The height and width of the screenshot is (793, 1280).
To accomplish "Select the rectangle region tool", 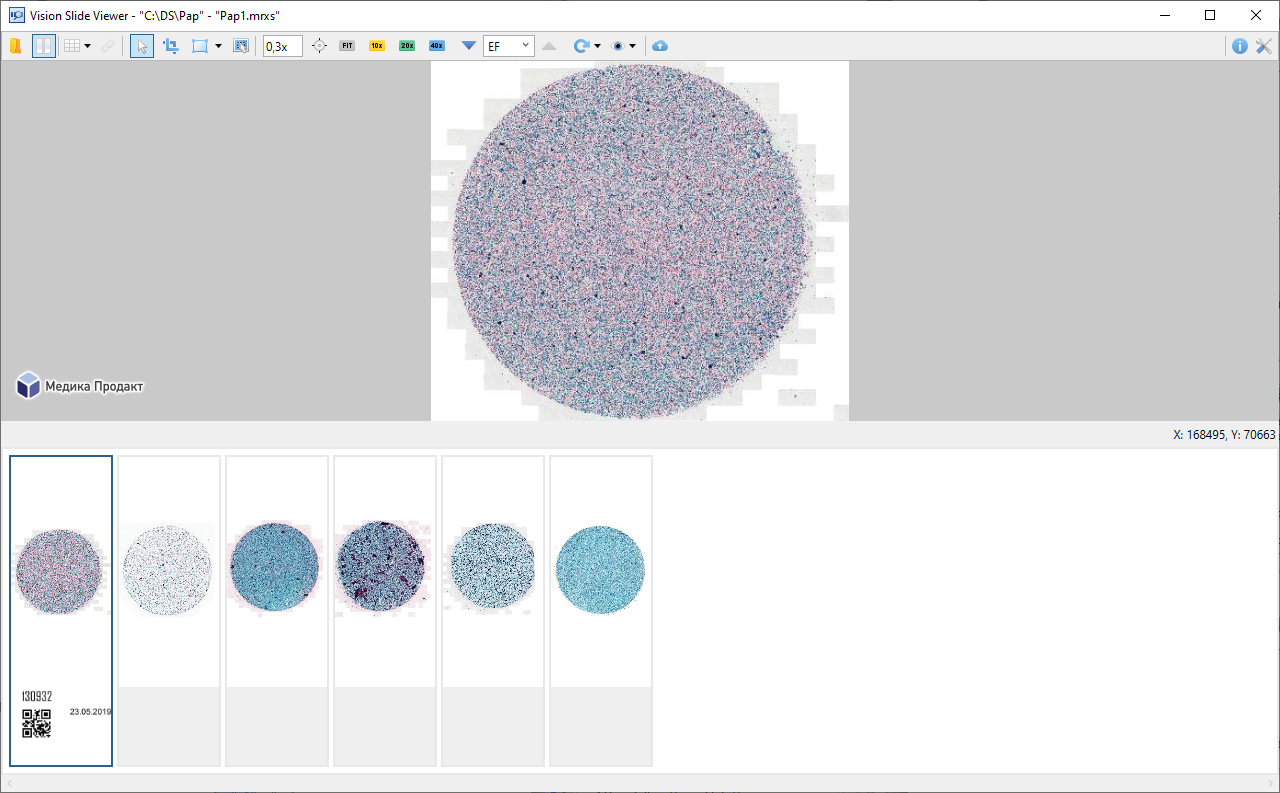I will pyautogui.click(x=200, y=46).
